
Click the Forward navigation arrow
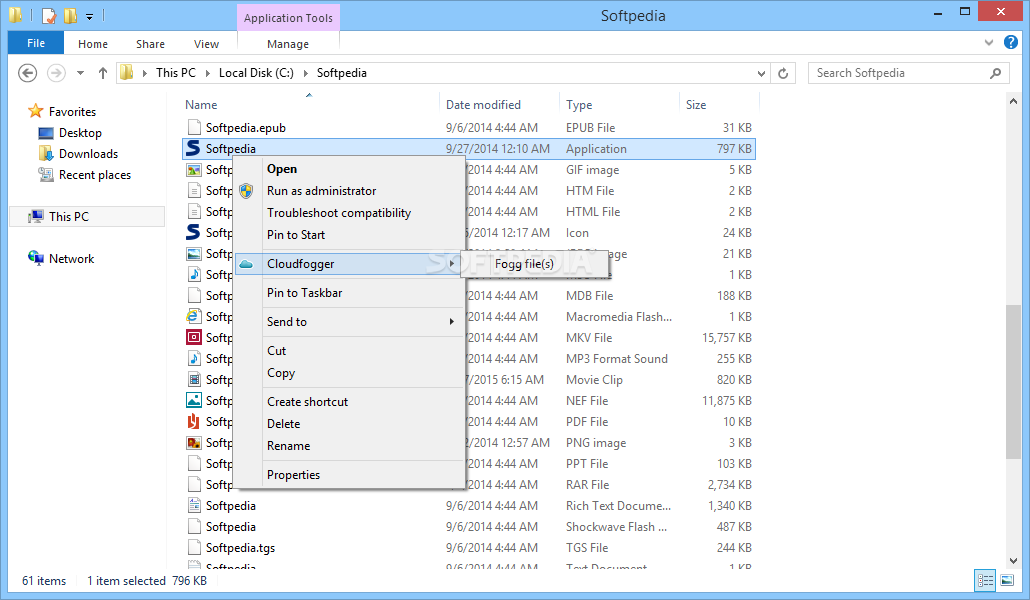click(x=56, y=73)
